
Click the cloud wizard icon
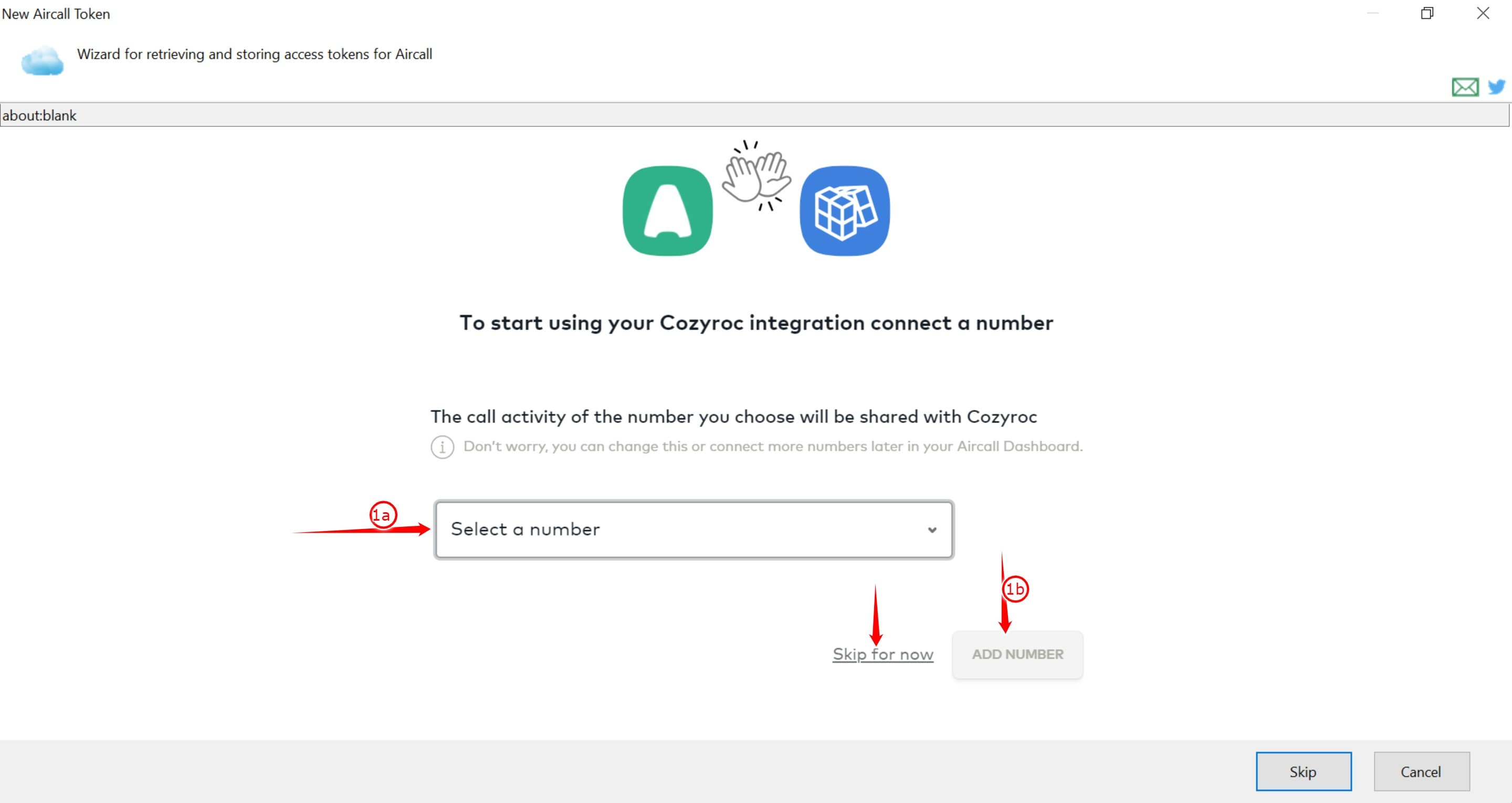(x=42, y=61)
